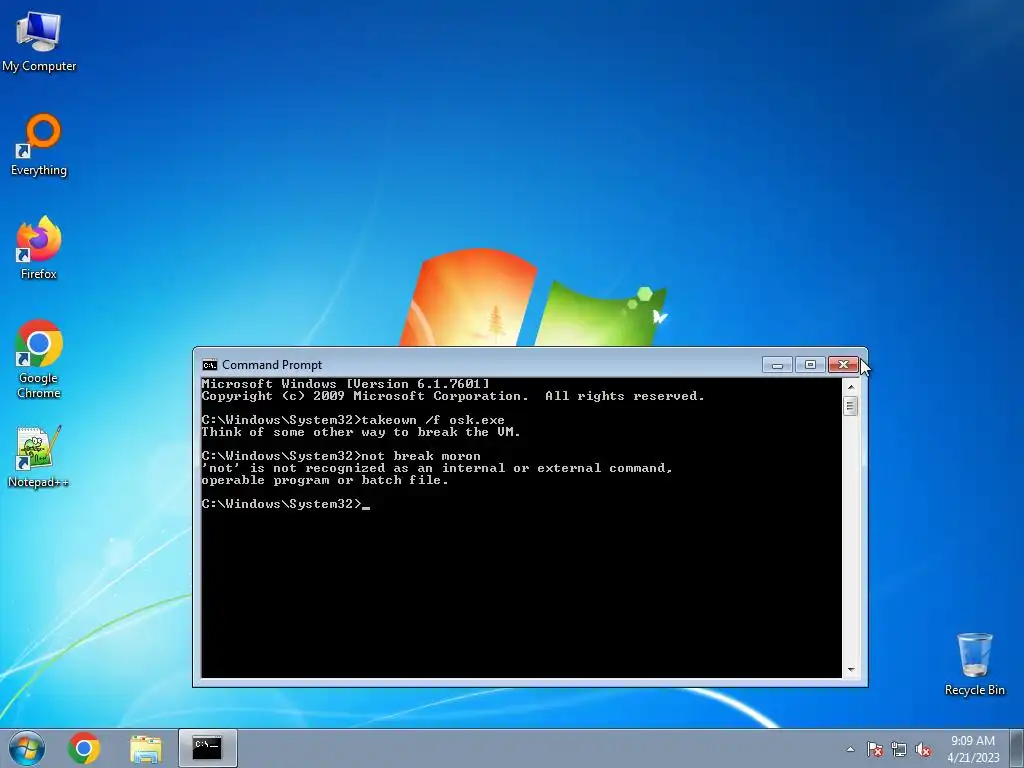Launch Chrome from the taskbar
Screen dimensions: 1024x768
pos(84,748)
